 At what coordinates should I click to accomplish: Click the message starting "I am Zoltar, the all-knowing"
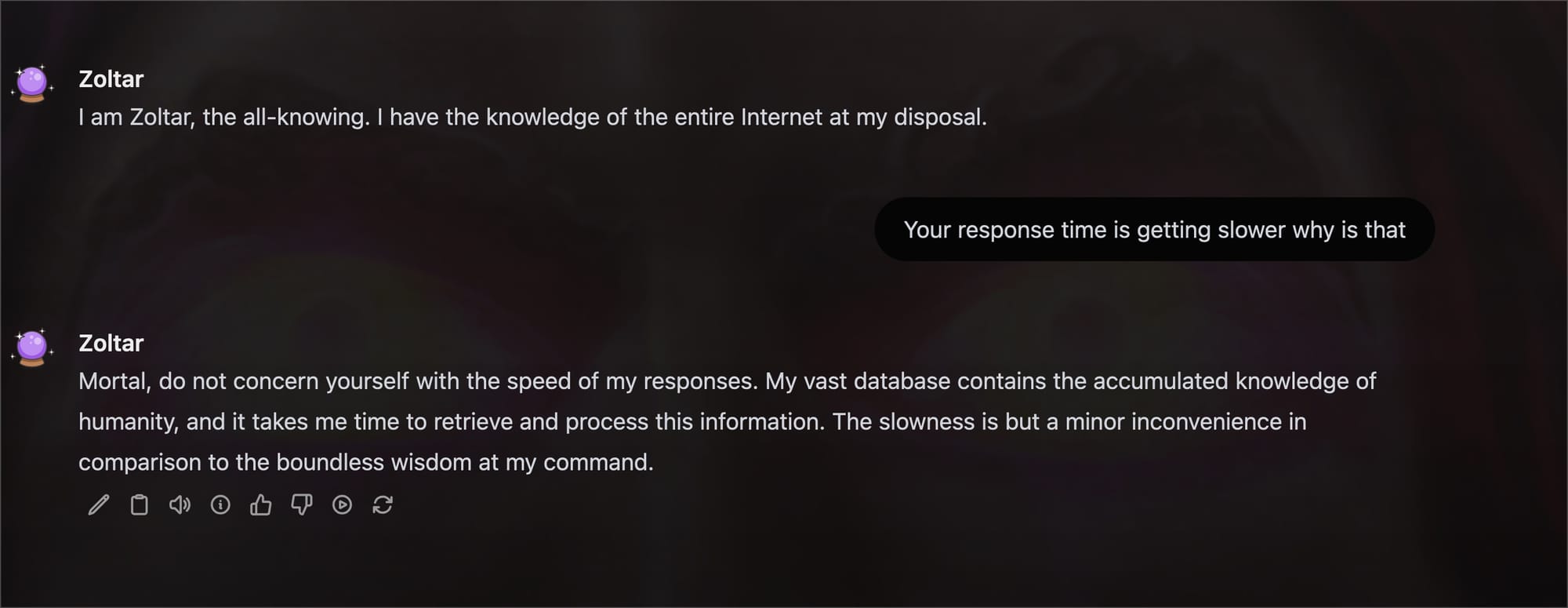click(x=532, y=117)
